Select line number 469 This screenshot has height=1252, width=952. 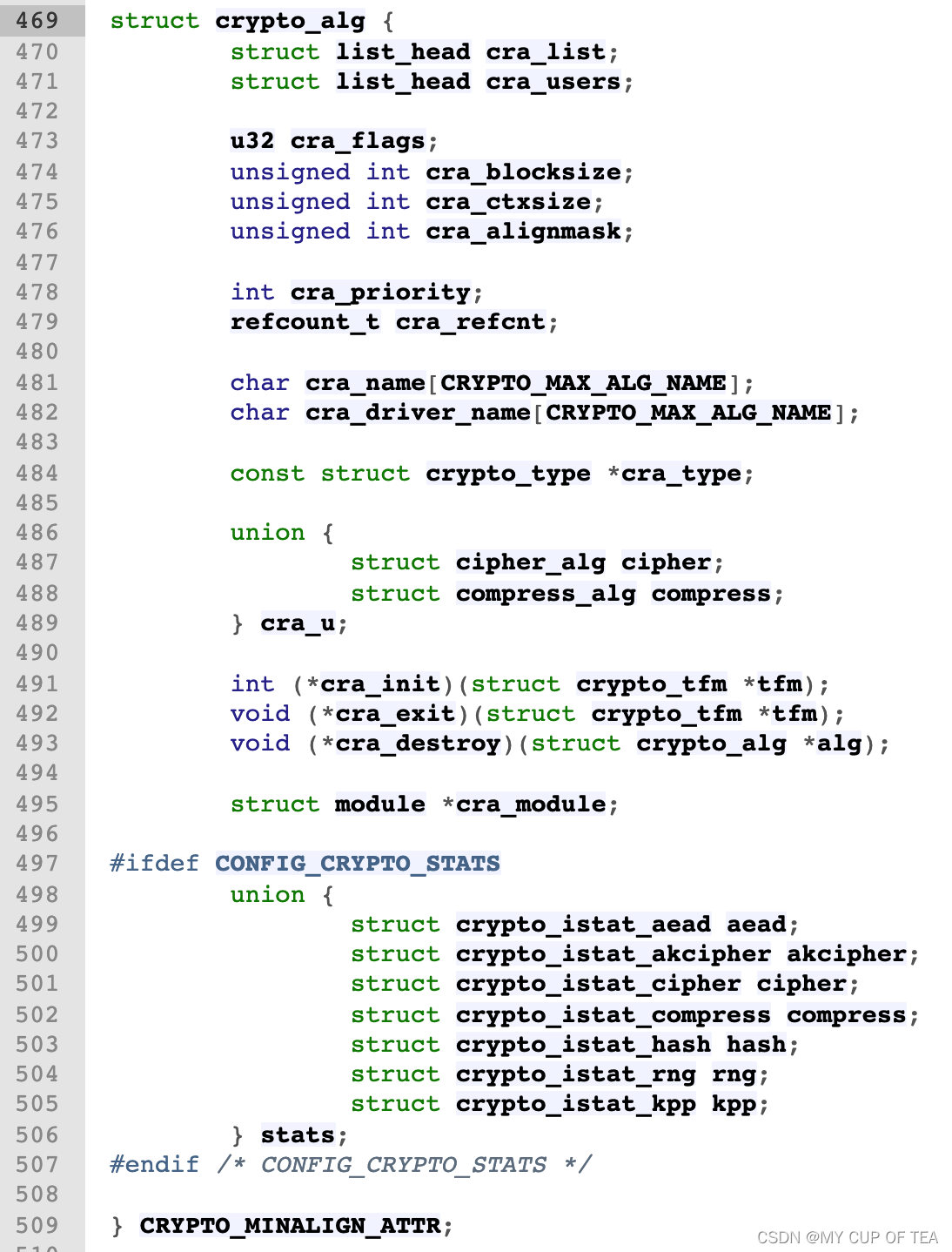(x=37, y=21)
